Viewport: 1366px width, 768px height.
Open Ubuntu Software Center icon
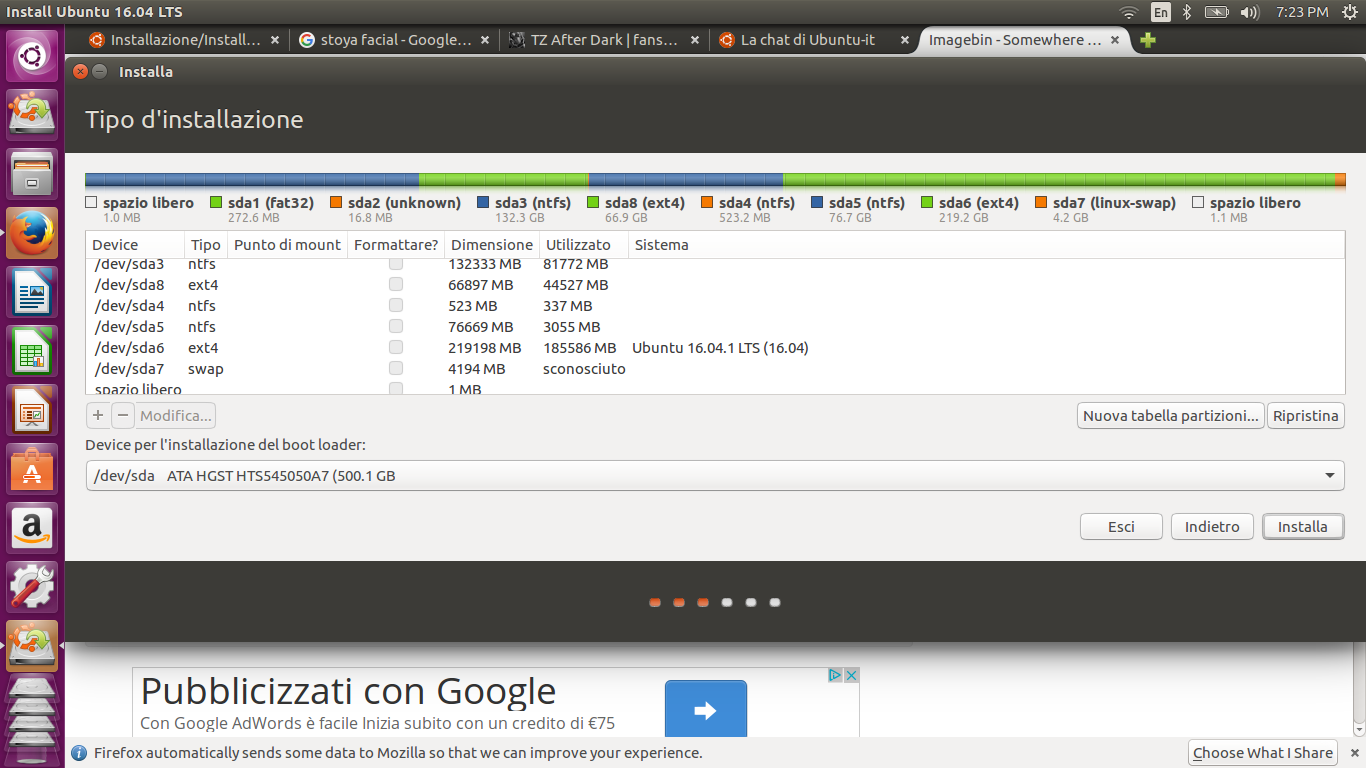32,468
